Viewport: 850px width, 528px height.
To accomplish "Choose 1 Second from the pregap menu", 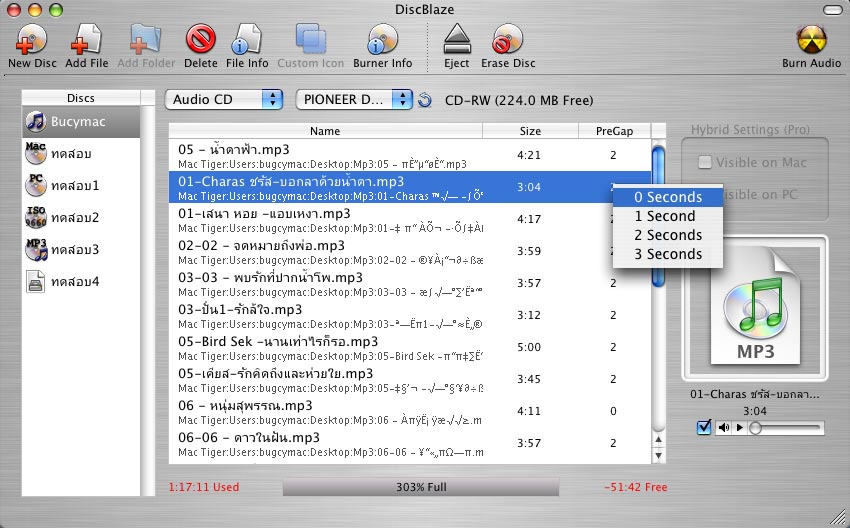I will pyautogui.click(x=668, y=216).
